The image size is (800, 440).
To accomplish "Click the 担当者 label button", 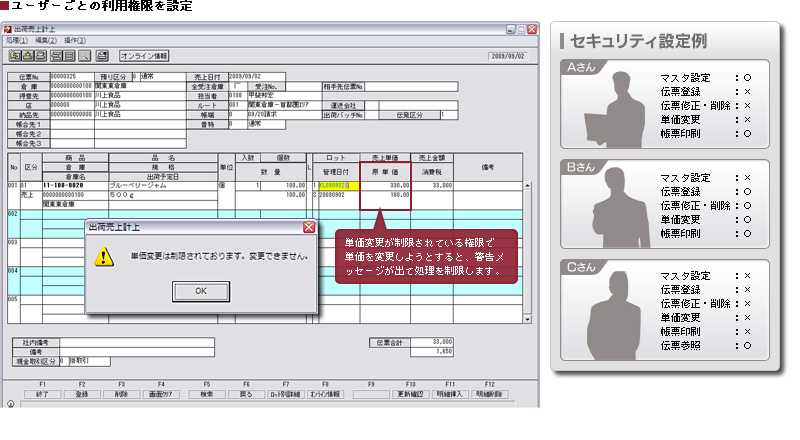I will pyautogui.click(x=208, y=96).
